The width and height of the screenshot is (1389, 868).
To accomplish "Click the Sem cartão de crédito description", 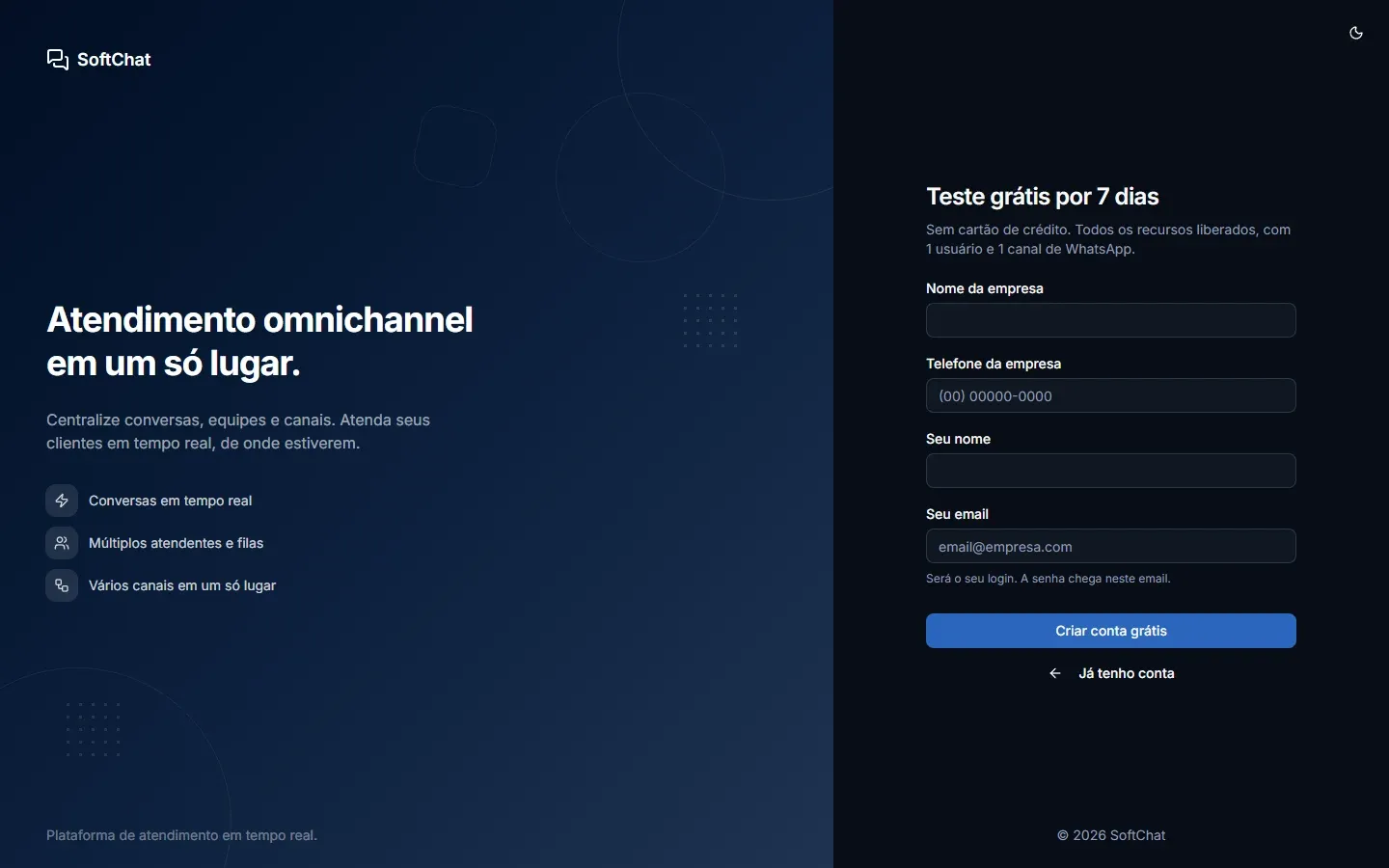I will point(1108,239).
